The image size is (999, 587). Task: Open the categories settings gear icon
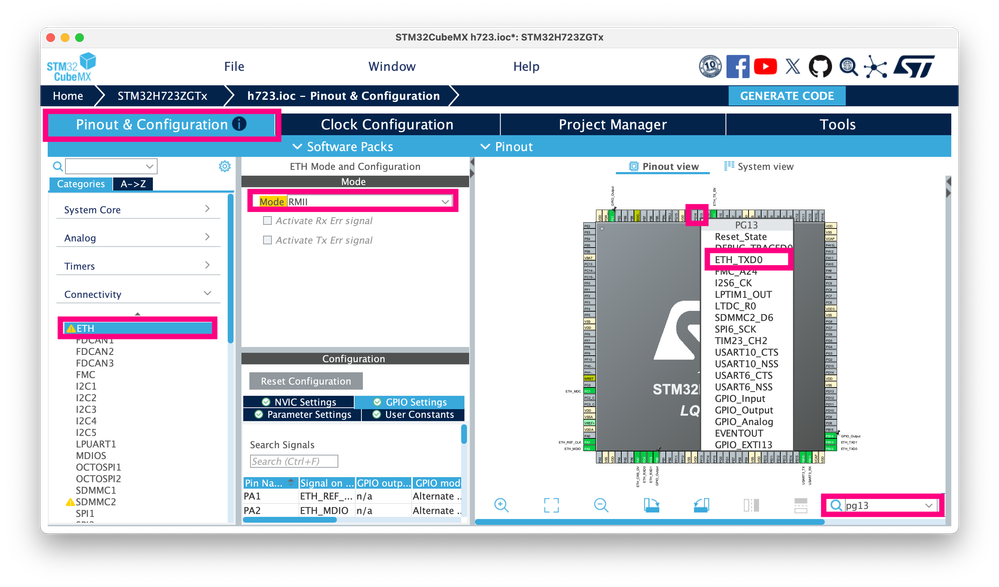[224, 166]
